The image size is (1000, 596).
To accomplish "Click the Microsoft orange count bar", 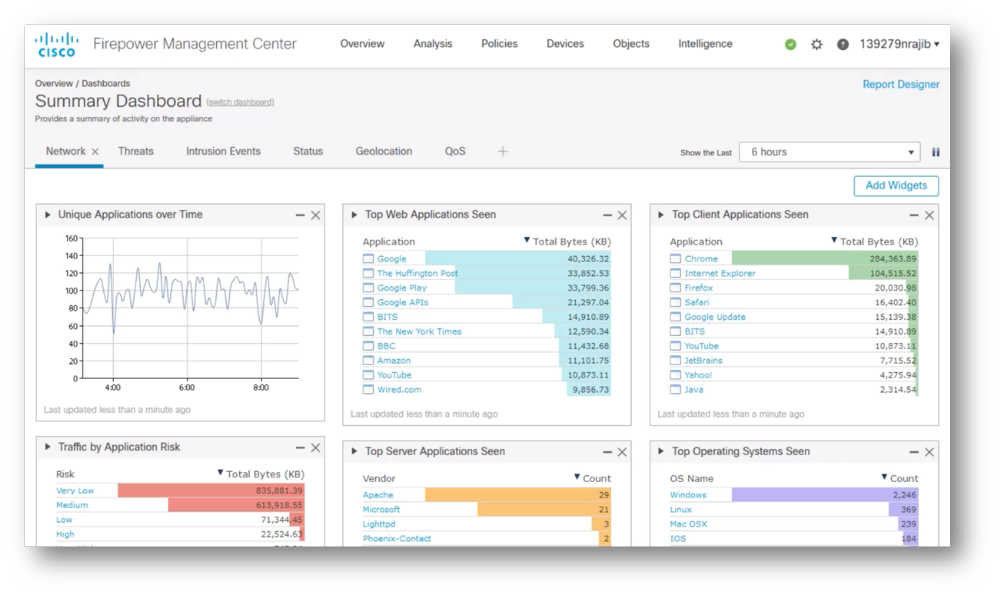I will click(x=544, y=509).
